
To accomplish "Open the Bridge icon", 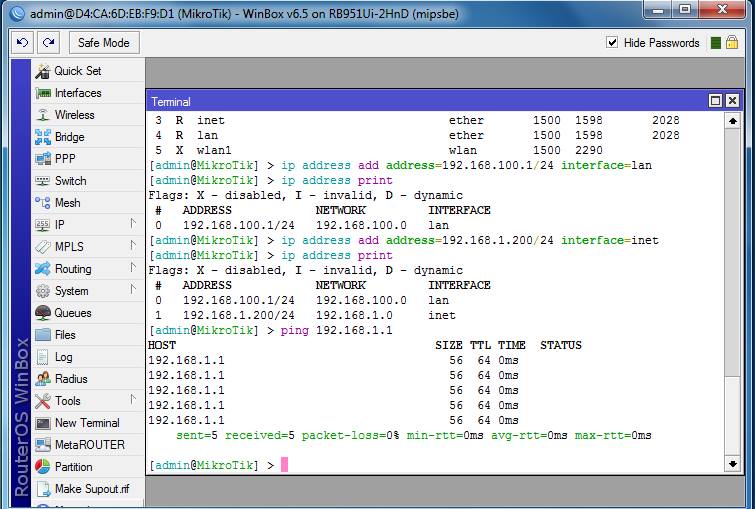I will click(42, 137).
